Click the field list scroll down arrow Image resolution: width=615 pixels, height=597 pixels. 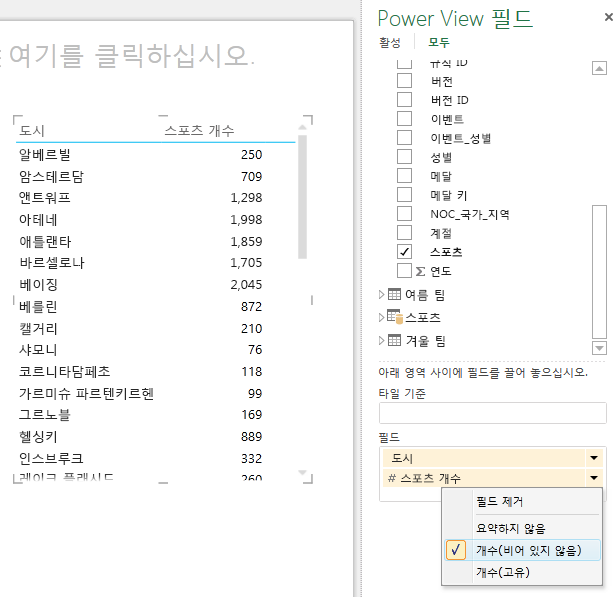599,348
